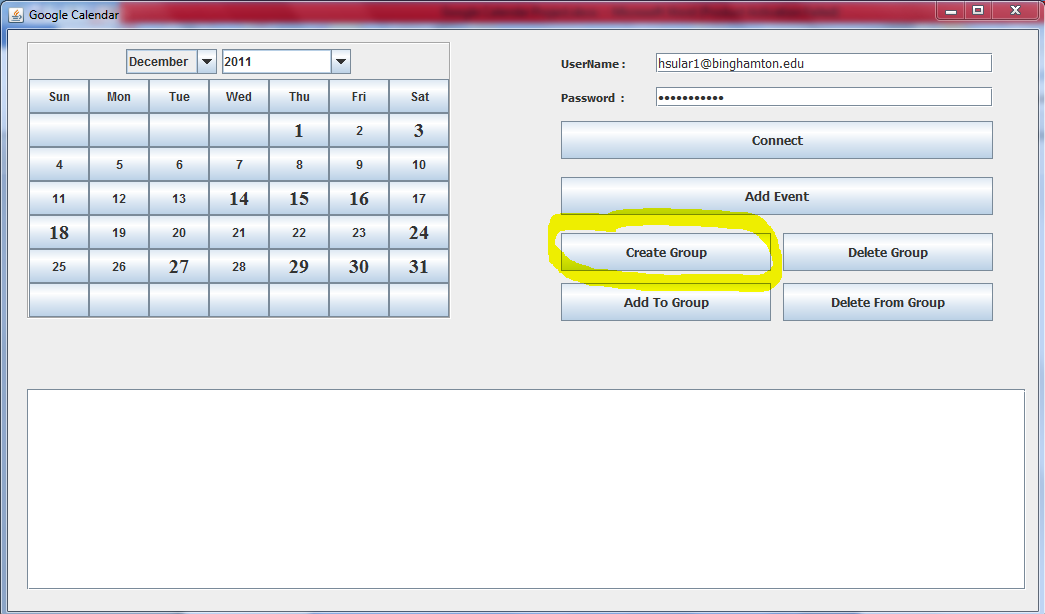Image resolution: width=1045 pixels, height=614 pixels.
Task: Select the Delete Group button
Action: (887, 252)
